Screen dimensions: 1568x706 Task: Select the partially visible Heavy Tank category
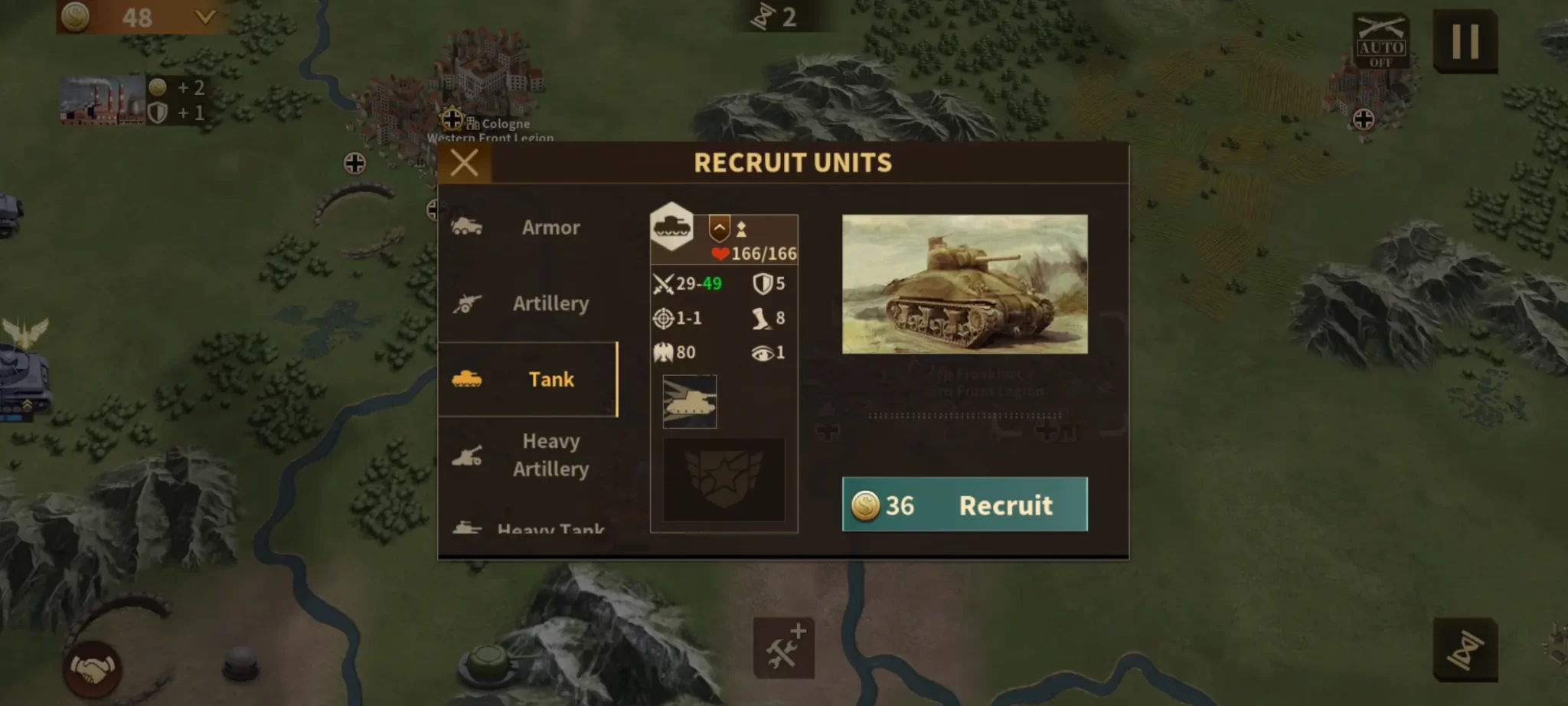(x=528, y=526)
